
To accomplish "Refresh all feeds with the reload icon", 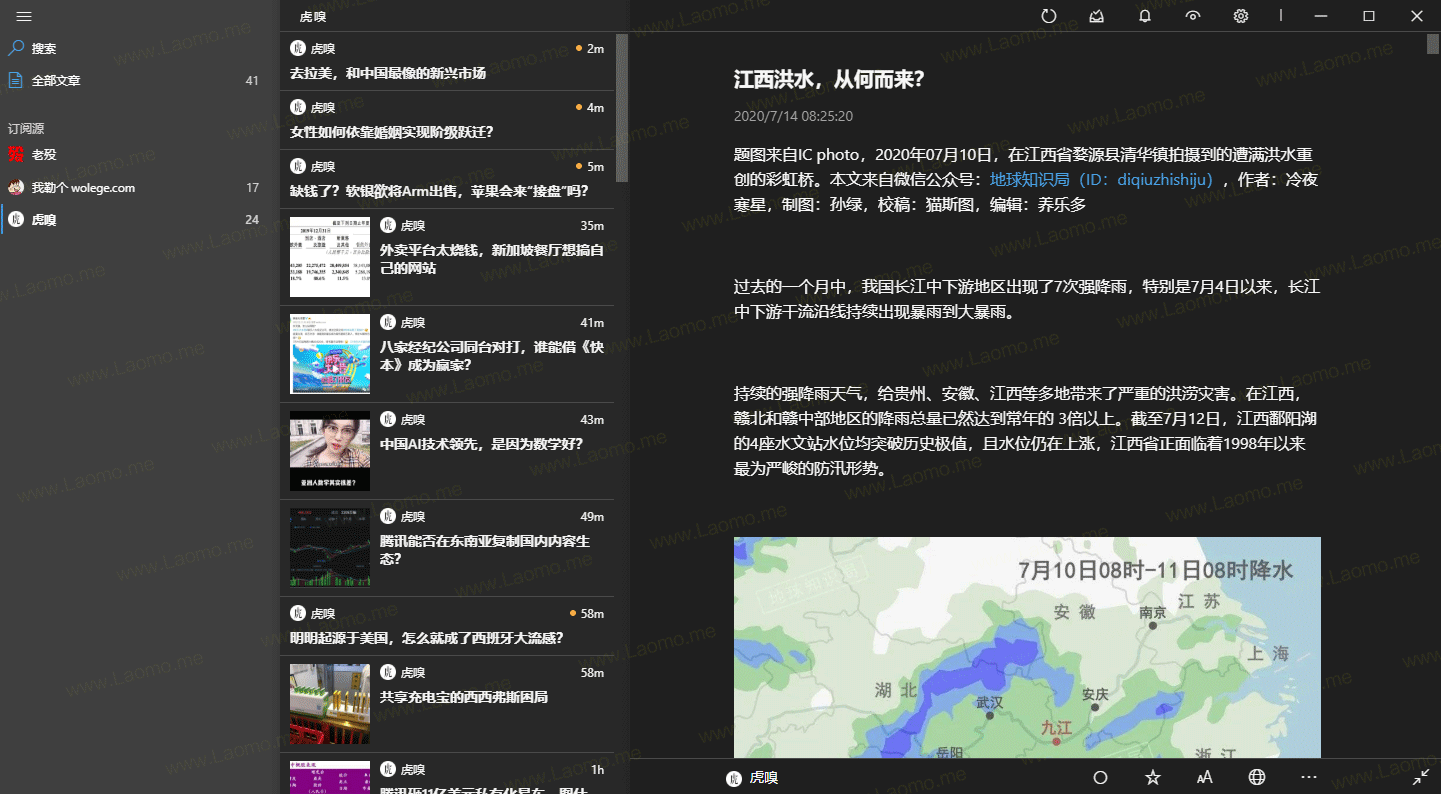I will (1049, 16).
